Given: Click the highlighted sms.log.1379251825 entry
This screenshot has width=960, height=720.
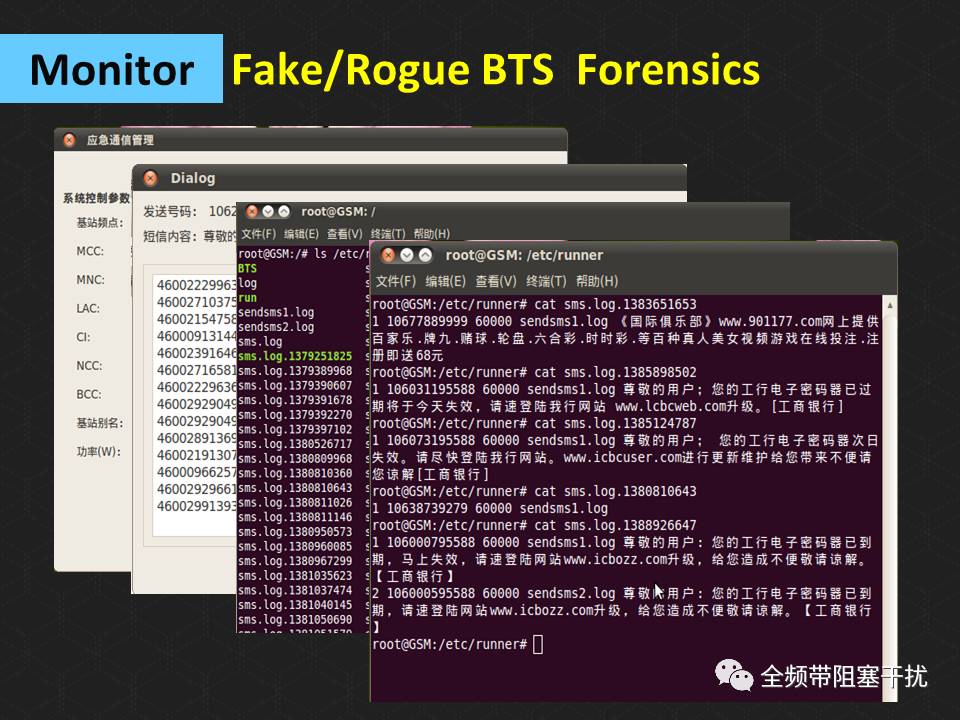Looking at the screenshot, I should point(295,356).
